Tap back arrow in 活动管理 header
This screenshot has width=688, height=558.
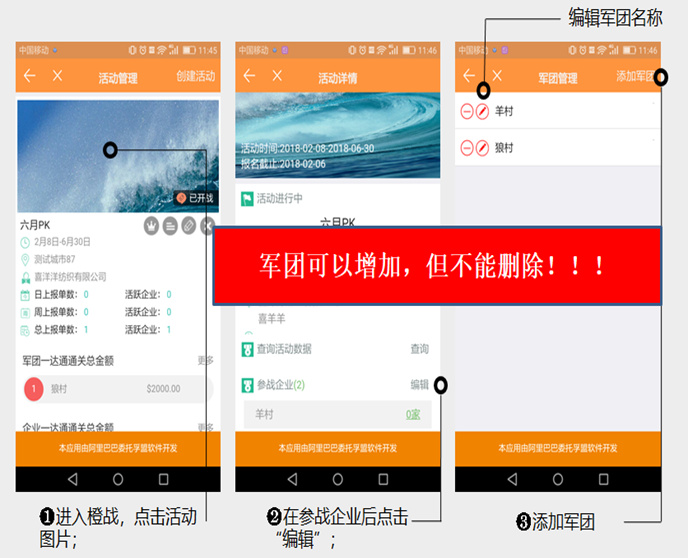[x=30, y=76]
